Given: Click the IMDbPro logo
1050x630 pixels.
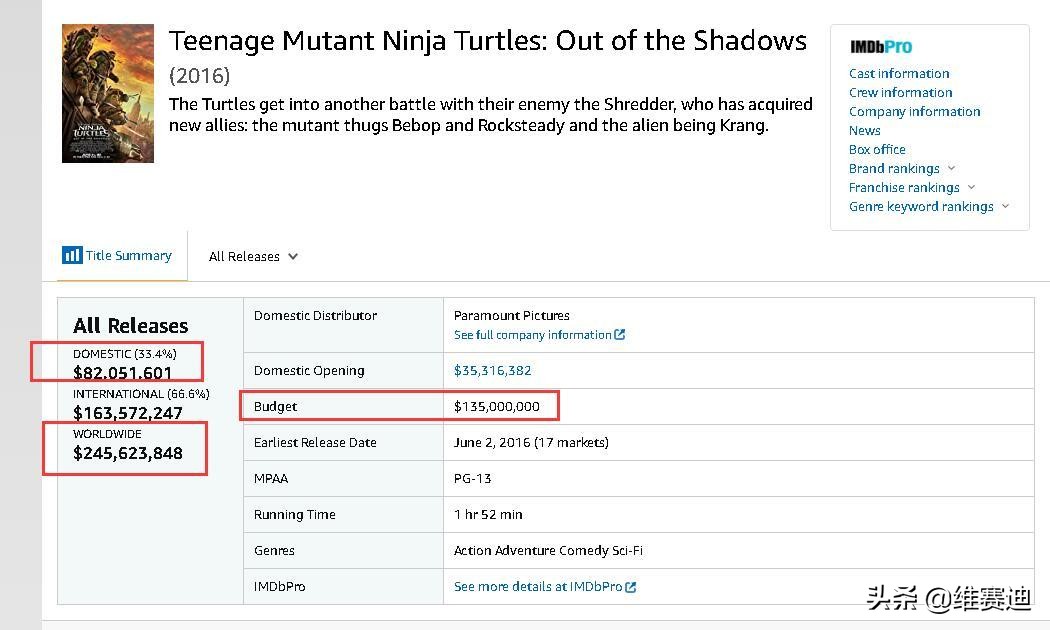Looking at the screenshot, I should pyautogui.click(x=880, y=47).
